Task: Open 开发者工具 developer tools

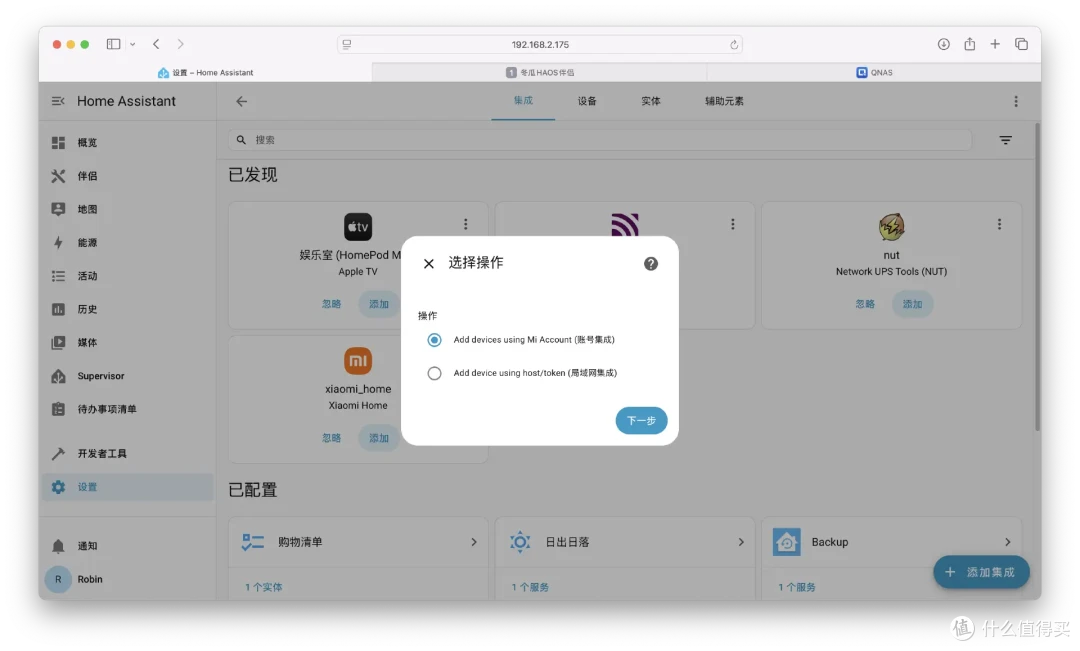Action: point(127,453)
